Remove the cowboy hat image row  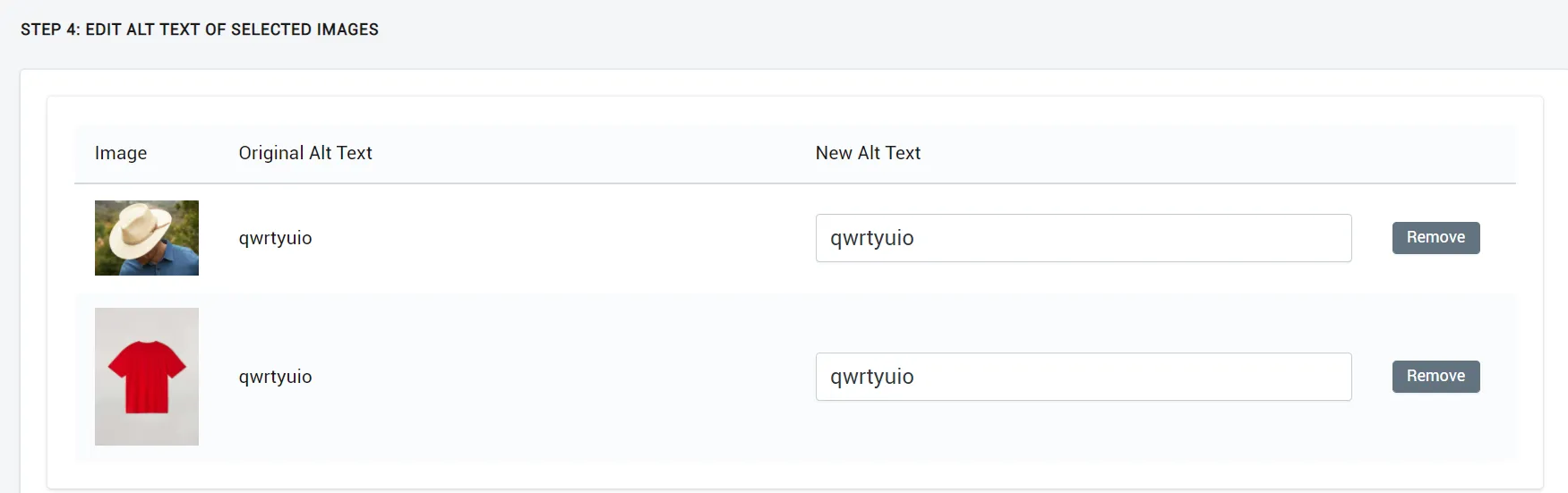pos(1435,238)
